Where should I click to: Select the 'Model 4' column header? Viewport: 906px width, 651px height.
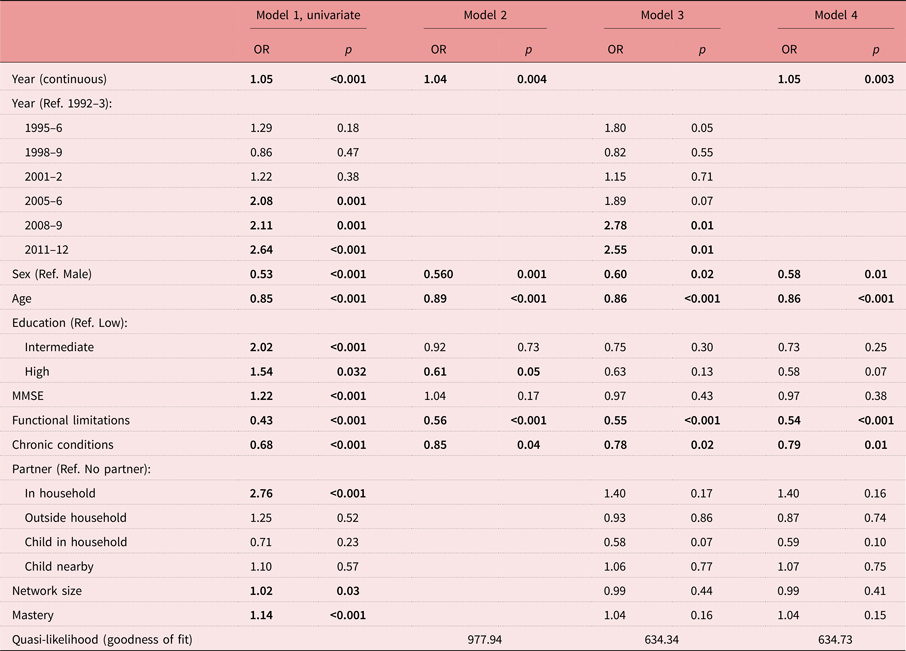coord(836,16)
